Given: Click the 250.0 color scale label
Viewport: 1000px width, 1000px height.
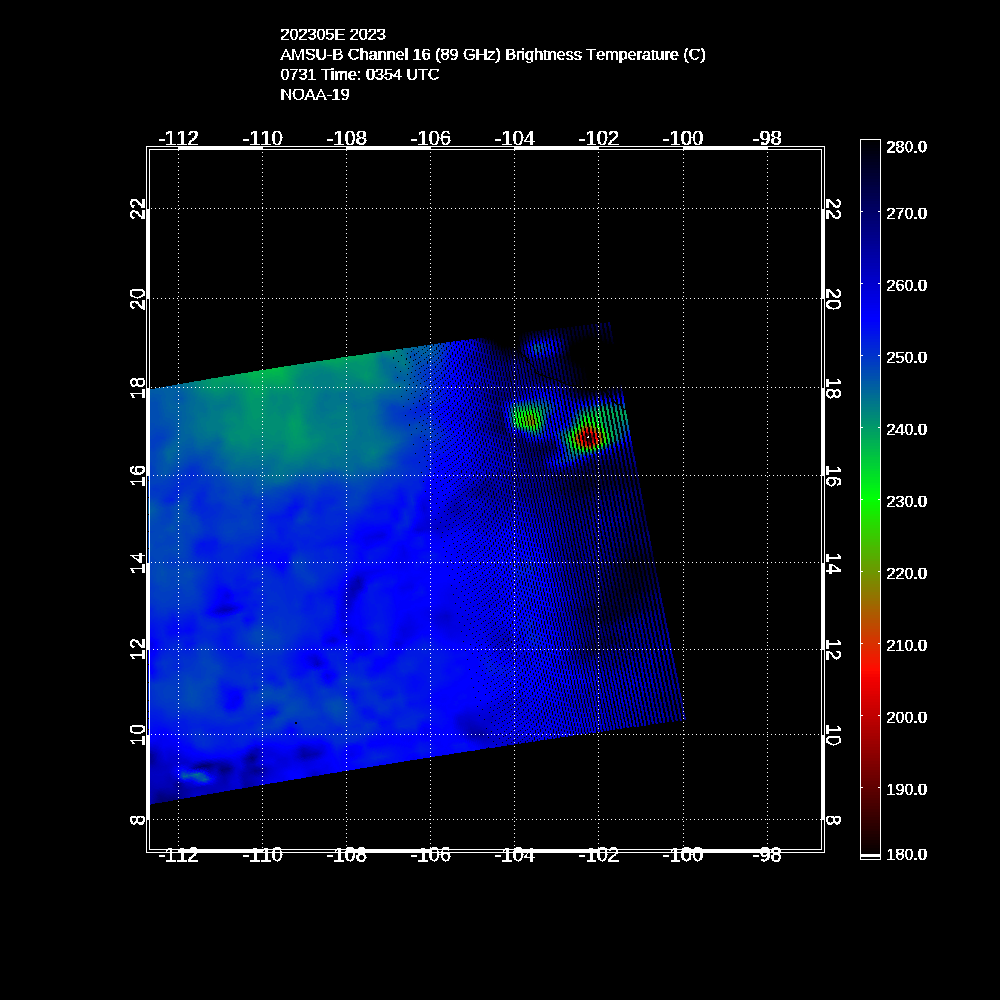Looking at the screenshot, I should click(907, 357).
